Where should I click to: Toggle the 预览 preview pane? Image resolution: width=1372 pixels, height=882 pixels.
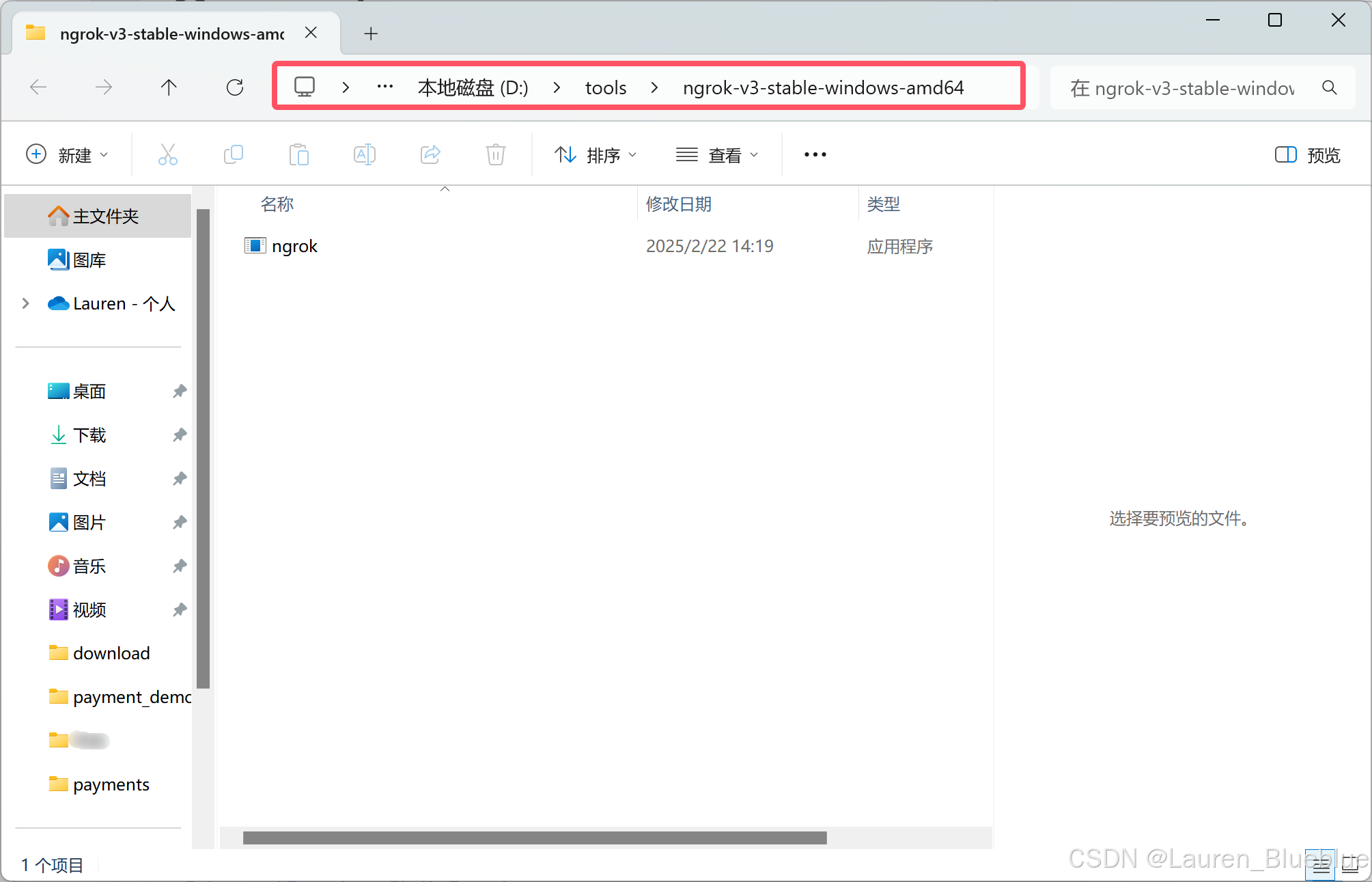[x=1307, y=155]
